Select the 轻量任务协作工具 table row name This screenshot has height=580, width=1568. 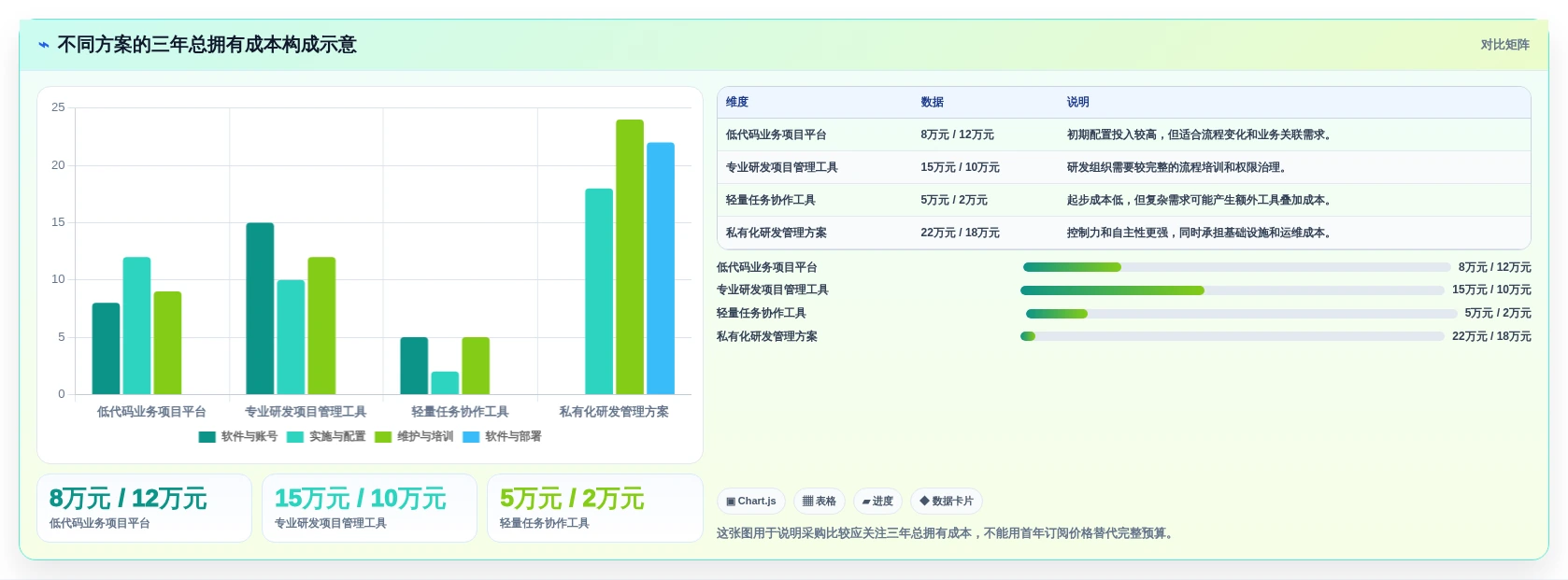[x=770, y=200]
